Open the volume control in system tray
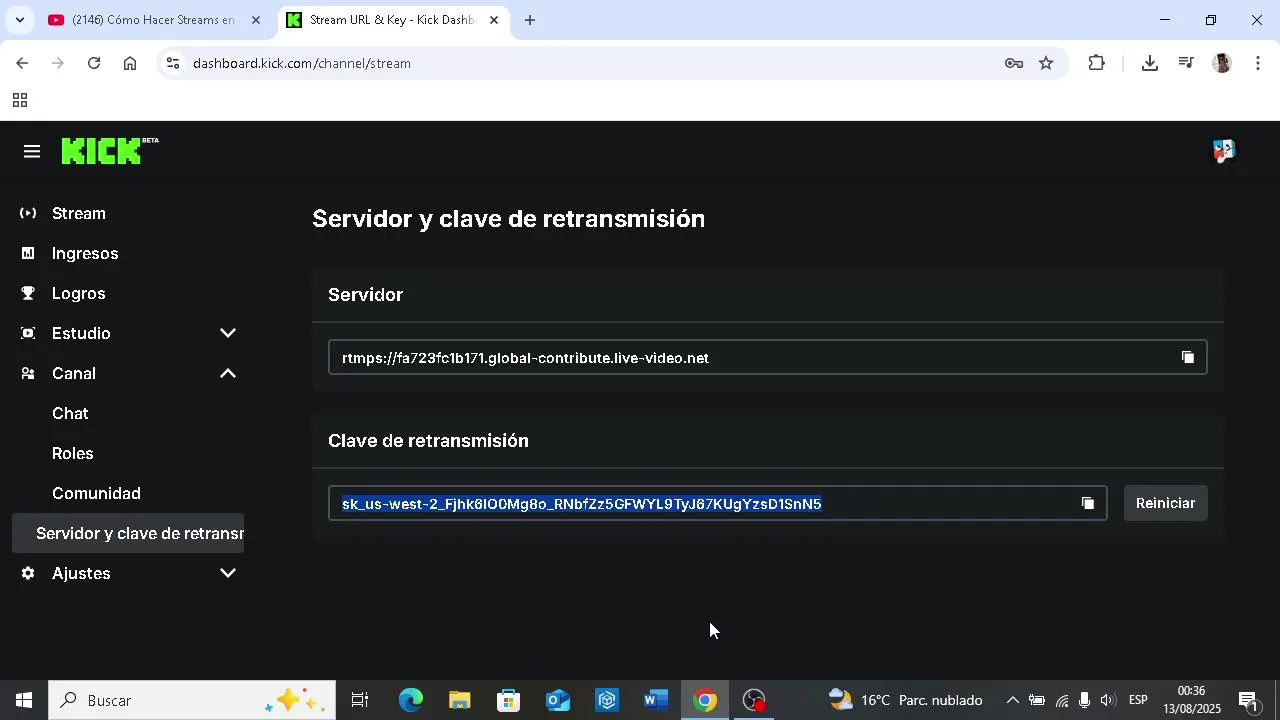1280x720 pixels. pyautogui.click(x=1107, y=700)
